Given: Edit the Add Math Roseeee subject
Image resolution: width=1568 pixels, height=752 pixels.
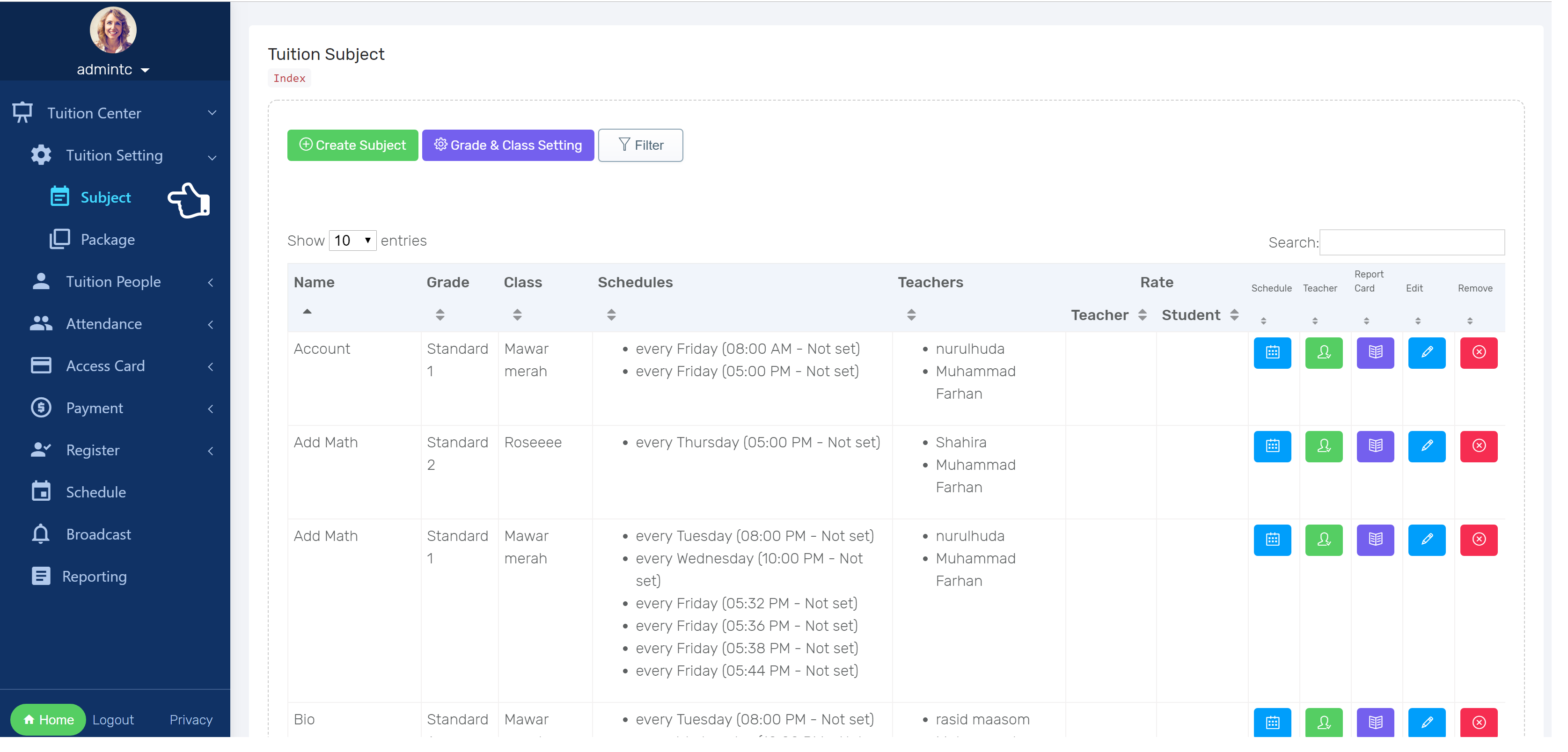Looking at the screenshot, I should pyautogui.click(x=1427, y=446).
